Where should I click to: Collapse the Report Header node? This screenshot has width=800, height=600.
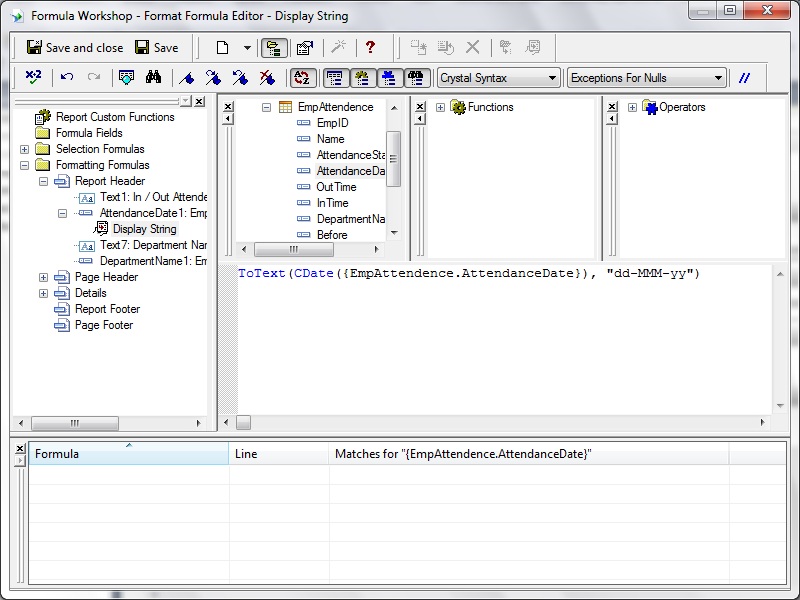43,181
